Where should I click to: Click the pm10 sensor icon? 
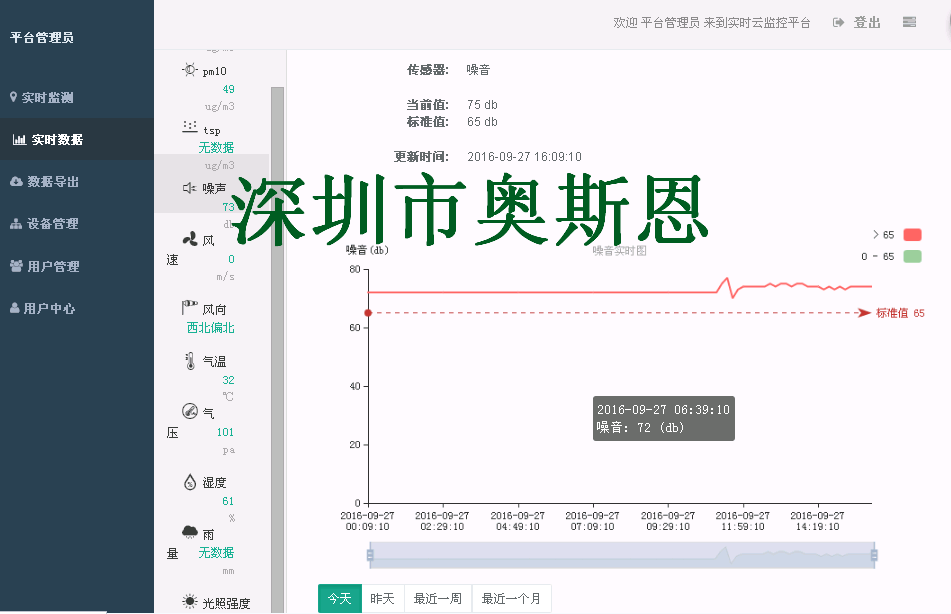[190, 70]
